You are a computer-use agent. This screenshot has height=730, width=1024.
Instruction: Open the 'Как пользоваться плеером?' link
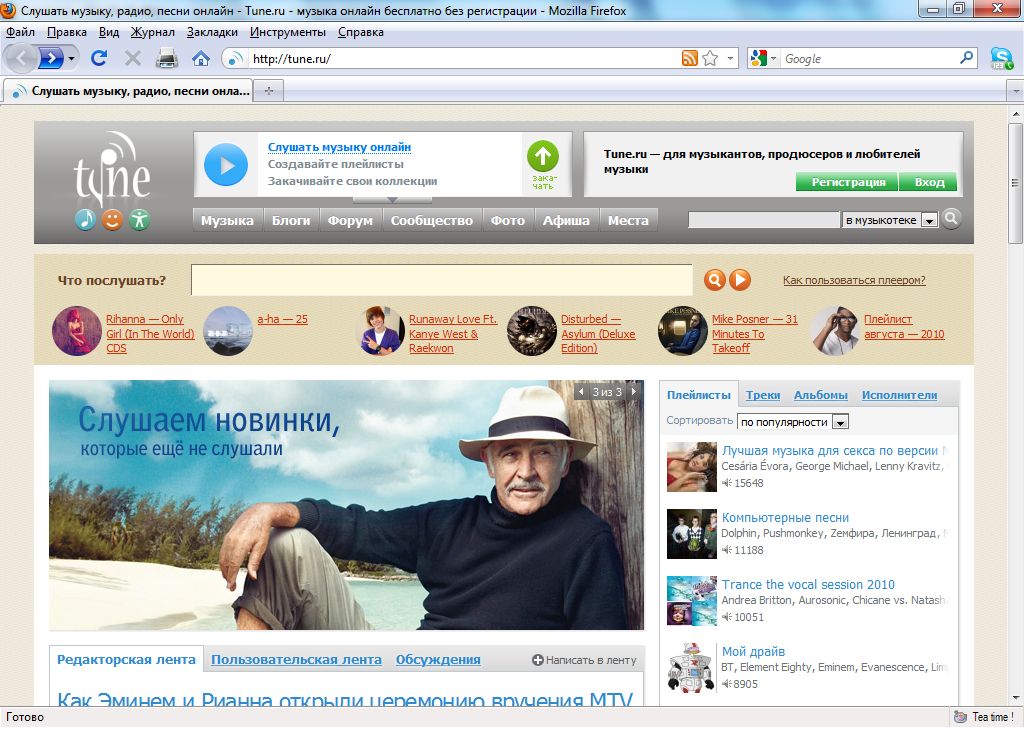(854, 280)
